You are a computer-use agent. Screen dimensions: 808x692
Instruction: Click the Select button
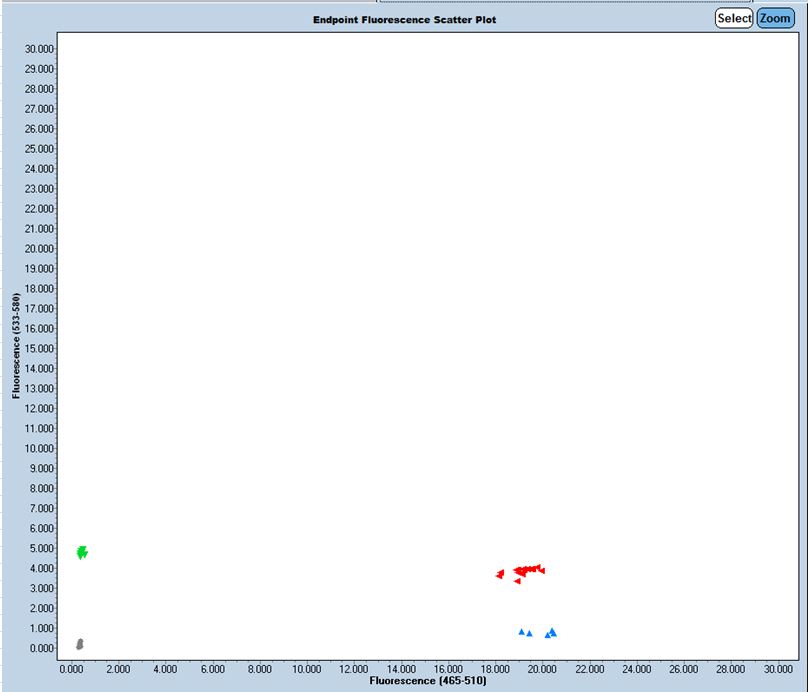tap(734, 18)
